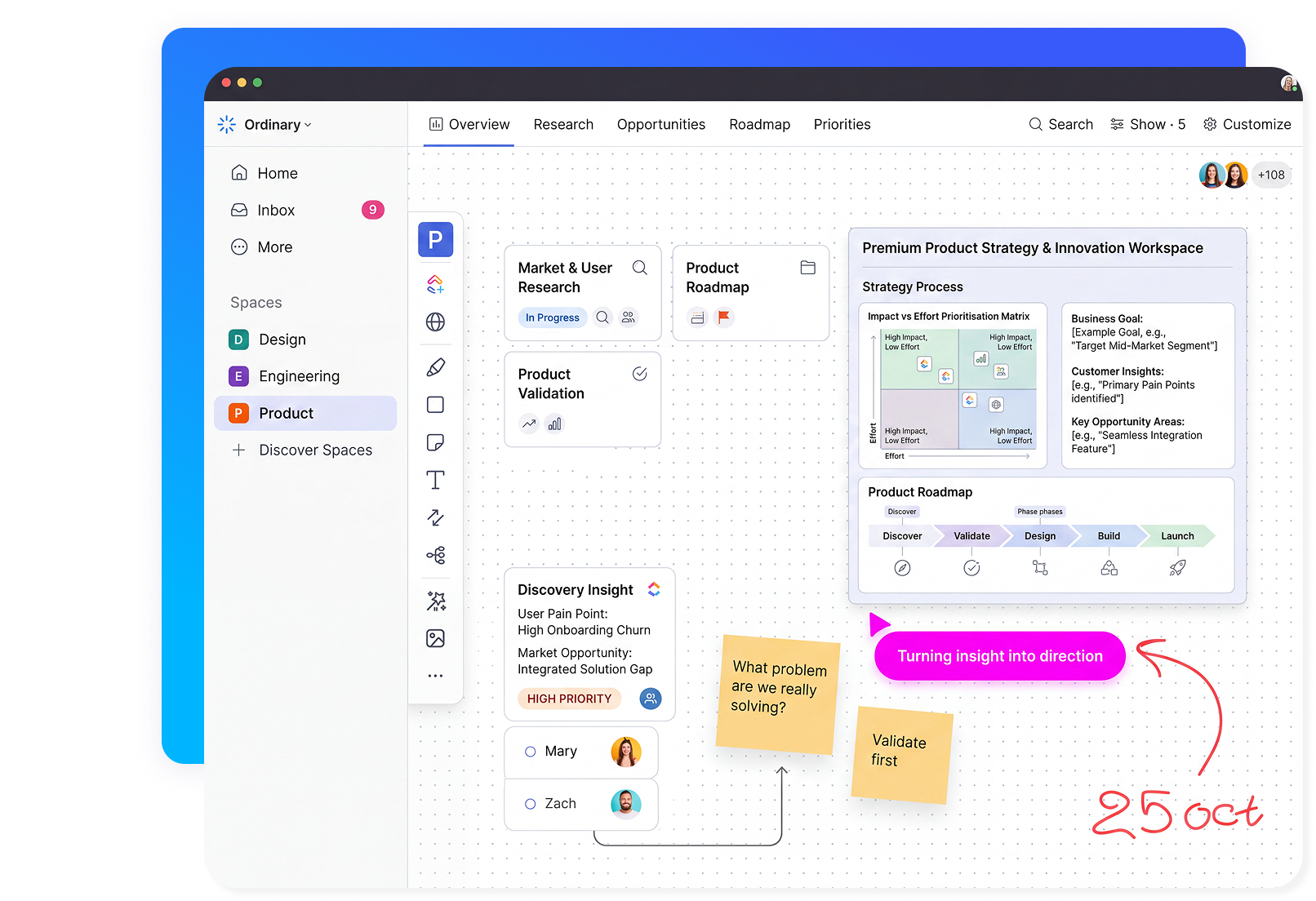Select the 'What problem are we really solving?' sticky note
This screenshot has height=901, width=1316.
(778, 695)
